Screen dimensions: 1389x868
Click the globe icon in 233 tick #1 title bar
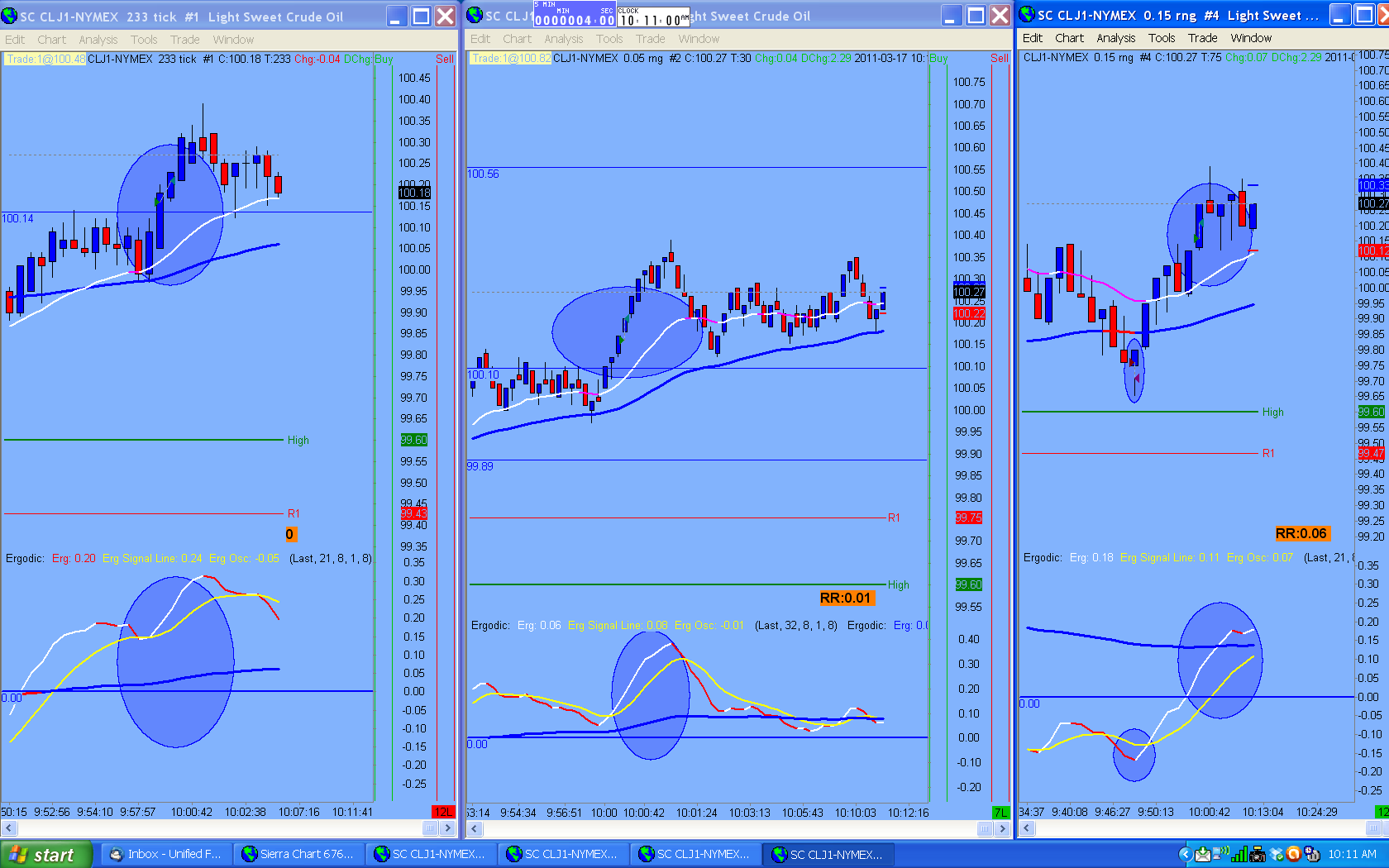(x=10, y=16)
